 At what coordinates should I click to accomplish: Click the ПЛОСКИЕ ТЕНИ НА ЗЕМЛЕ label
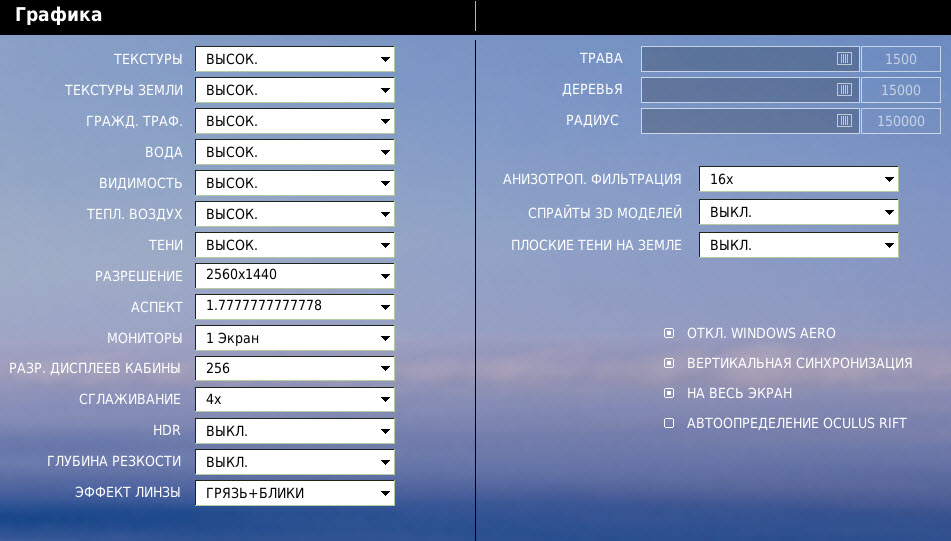596,245
